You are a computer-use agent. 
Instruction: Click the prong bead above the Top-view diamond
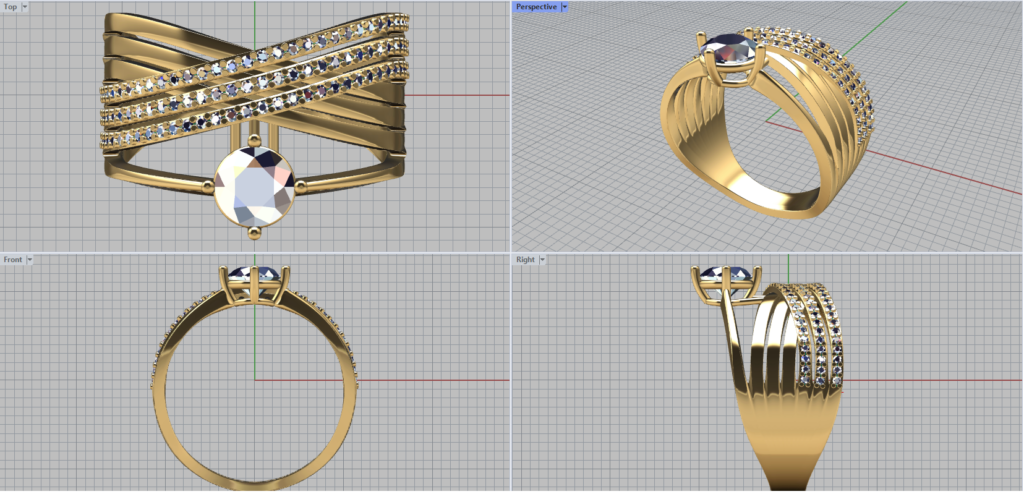[x=254, y=139]
